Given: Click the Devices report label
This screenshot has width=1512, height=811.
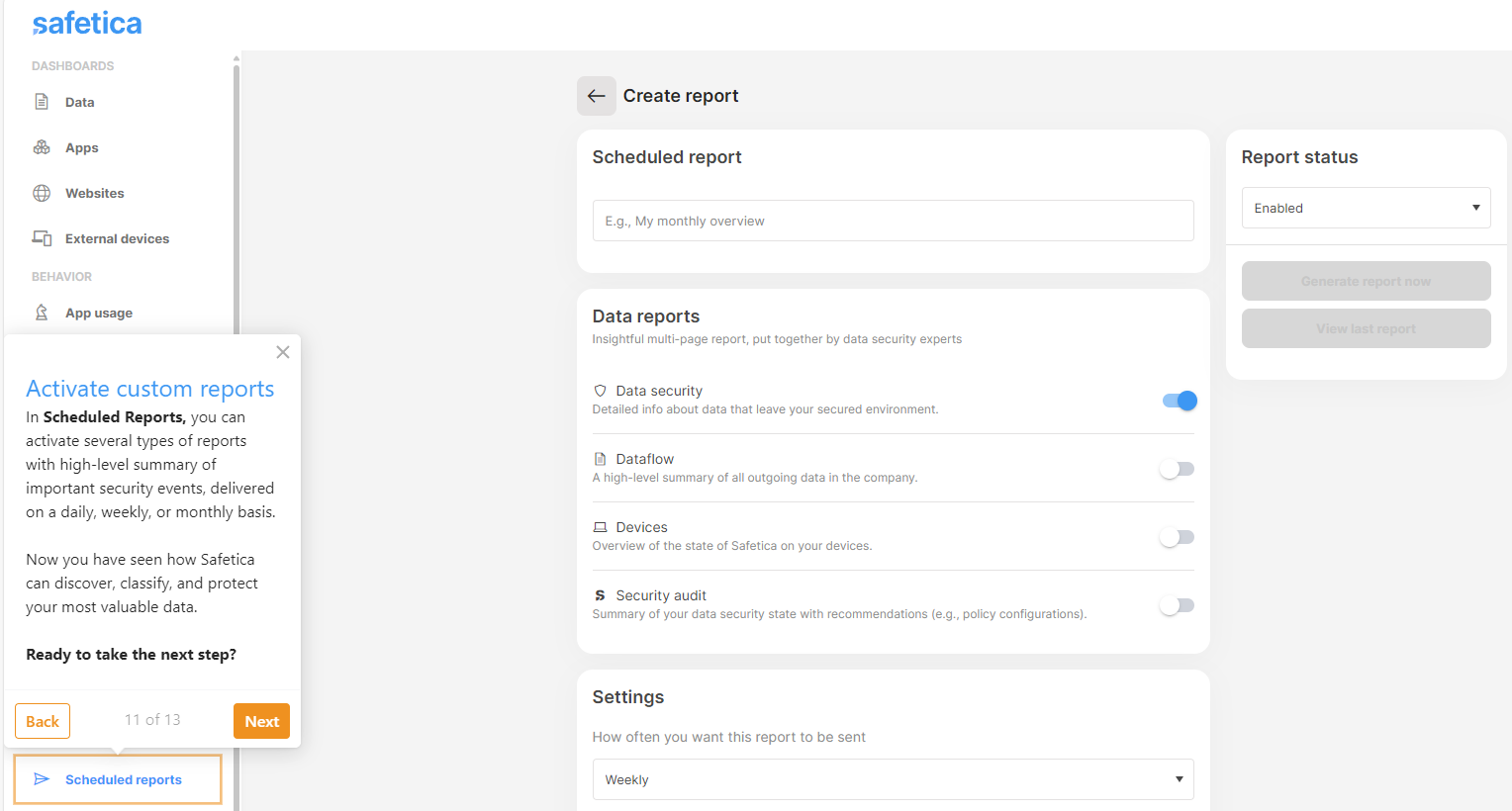Looking at the screenshot, I should (x=641, y=527).
